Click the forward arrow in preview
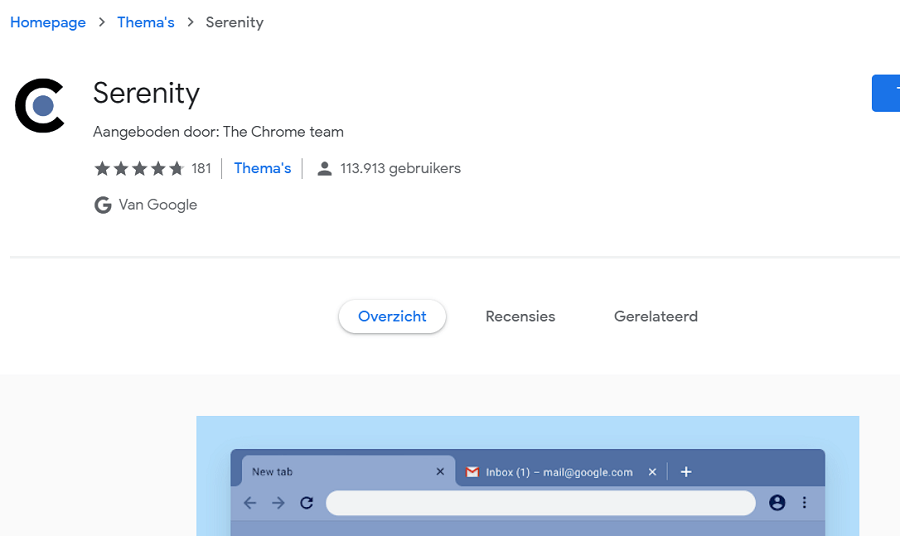This screenshot has height=536, width=900. pyautogui.click(x=278, y=503)
